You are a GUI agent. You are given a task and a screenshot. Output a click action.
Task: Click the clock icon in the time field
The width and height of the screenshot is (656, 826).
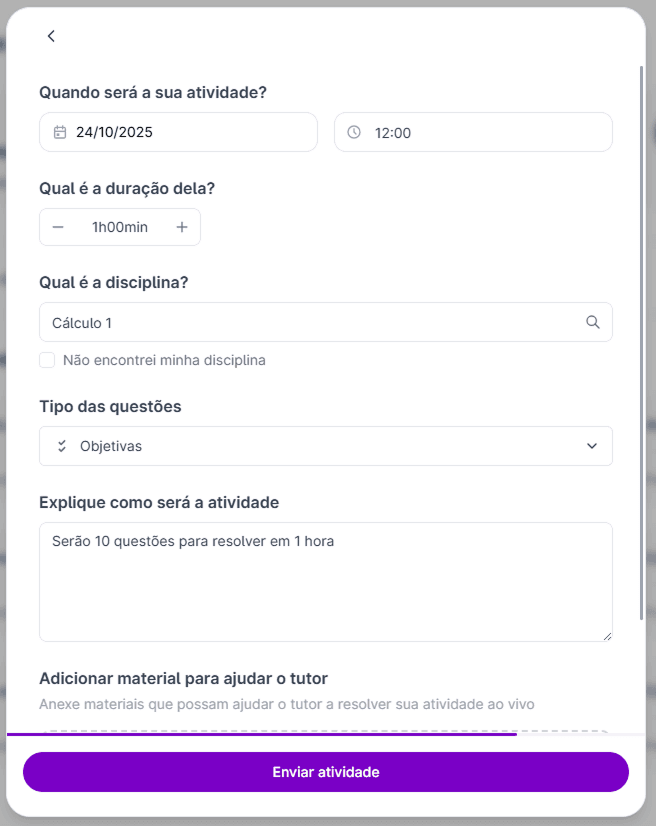(x=356, y=131)
